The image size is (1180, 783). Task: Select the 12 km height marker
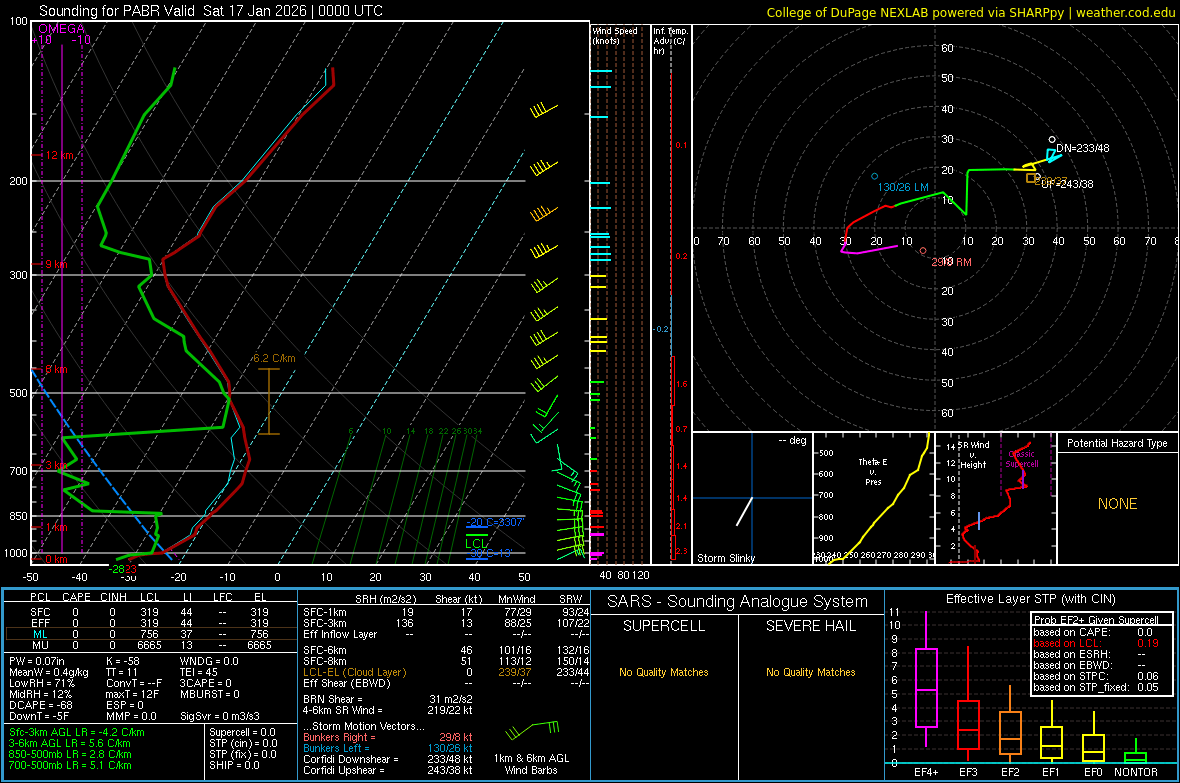click(x=60, y=155)
